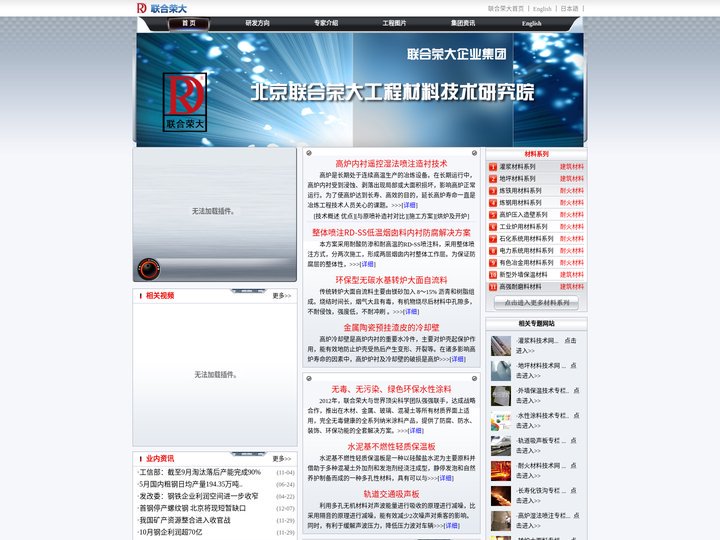The height and width of the screenshot is (540, 720).
Task: Open the article 金属陶瓷预挂渣皮的冷却壁
Action: point(391,327)
